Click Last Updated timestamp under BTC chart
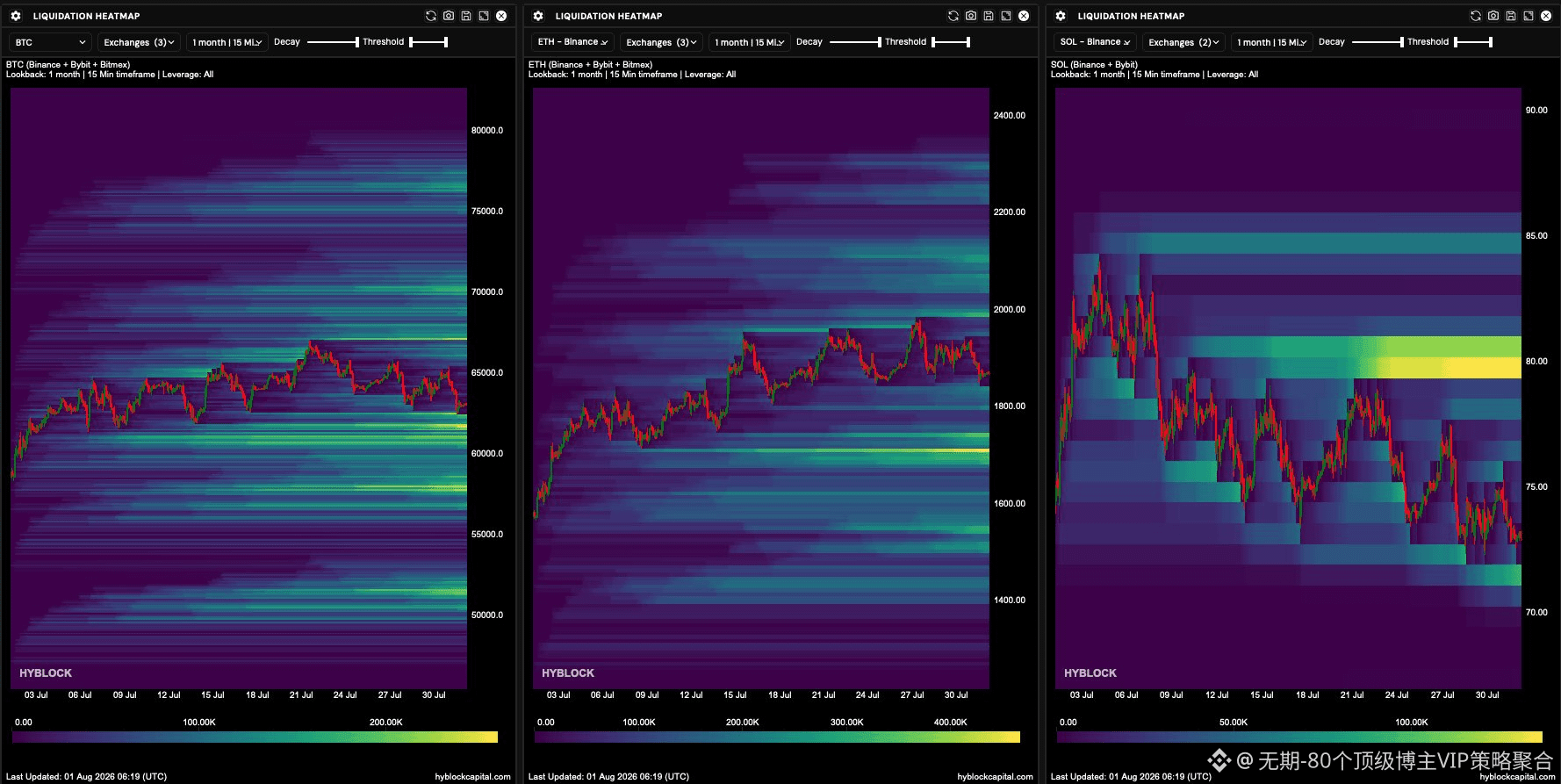This screenshot has width=1561, height=784. [87, 777]
